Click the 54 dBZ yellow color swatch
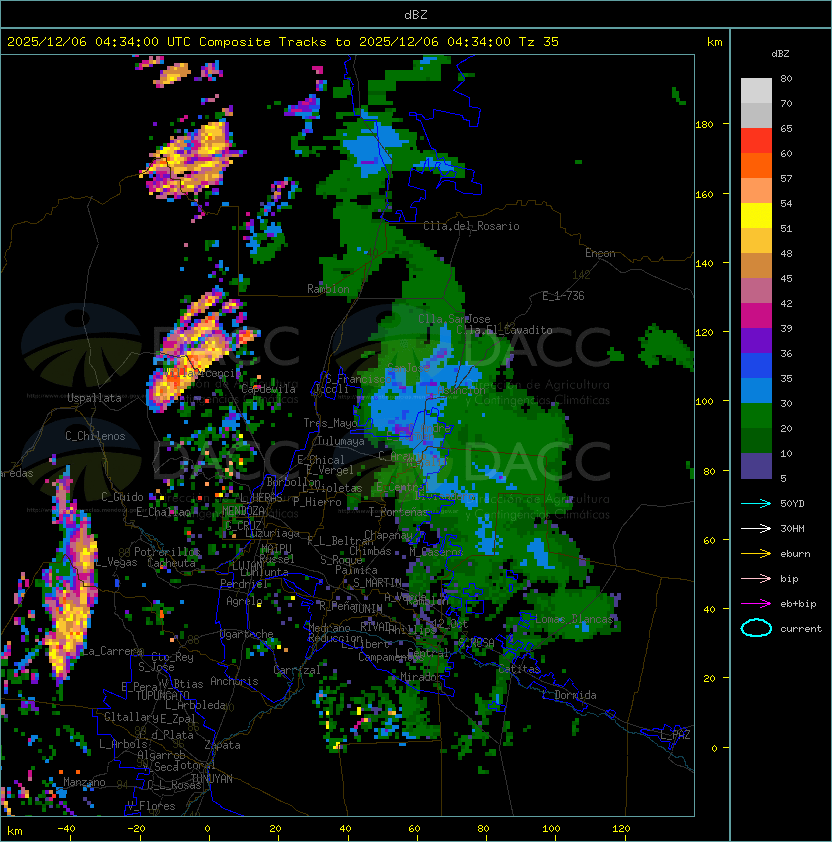Image resolution: width=832 pixels, height=842 pixels. click(x=756, y=215)
